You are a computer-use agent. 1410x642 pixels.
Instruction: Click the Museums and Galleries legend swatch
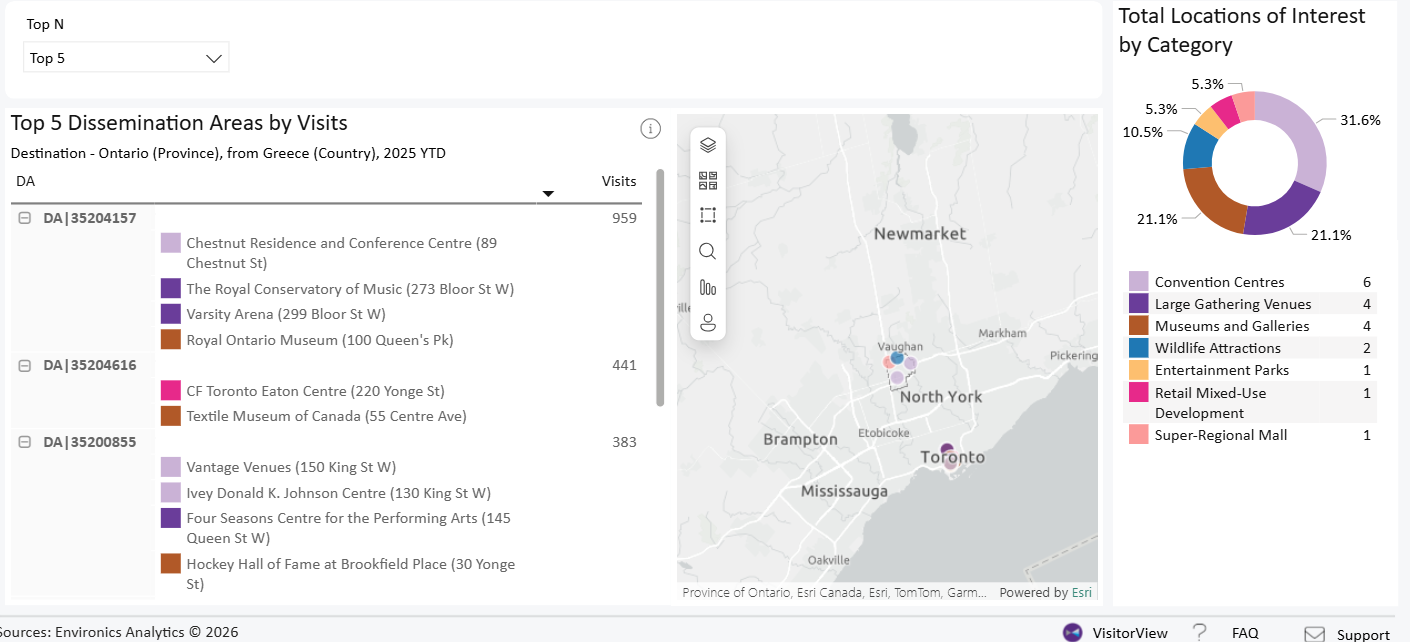1139,325
